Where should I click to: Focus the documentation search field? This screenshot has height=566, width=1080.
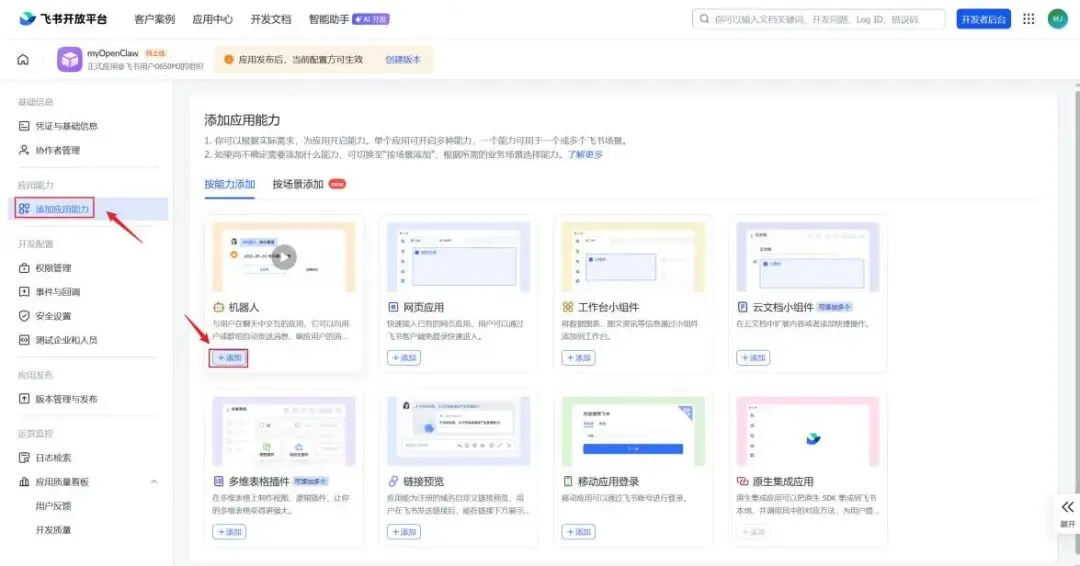coord(818,19)
